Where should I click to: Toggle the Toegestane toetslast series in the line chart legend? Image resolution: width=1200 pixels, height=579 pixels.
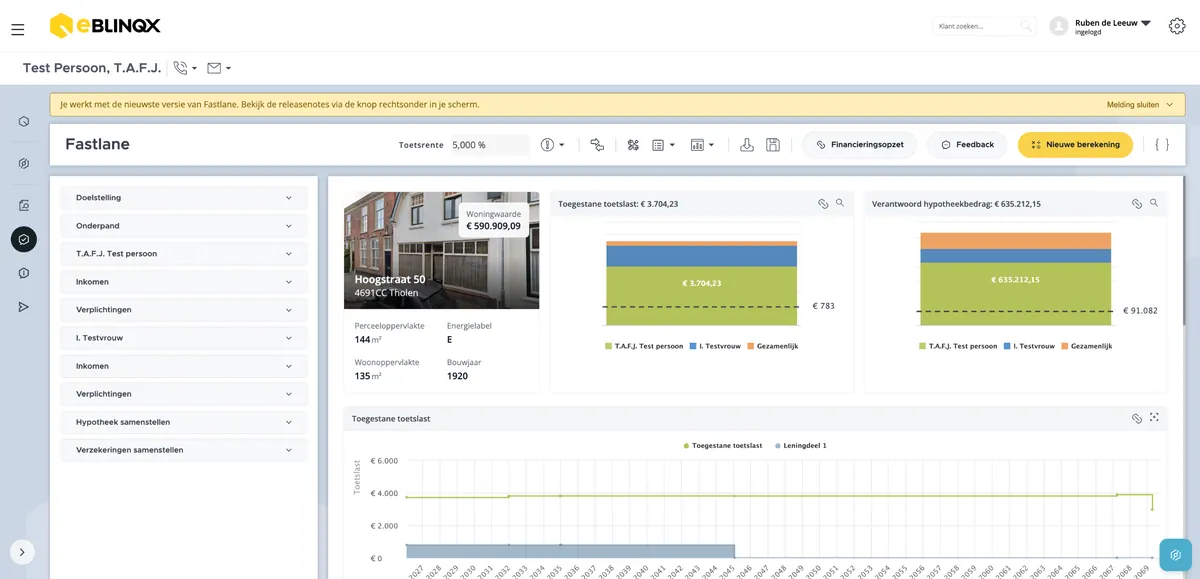(723, 445)
